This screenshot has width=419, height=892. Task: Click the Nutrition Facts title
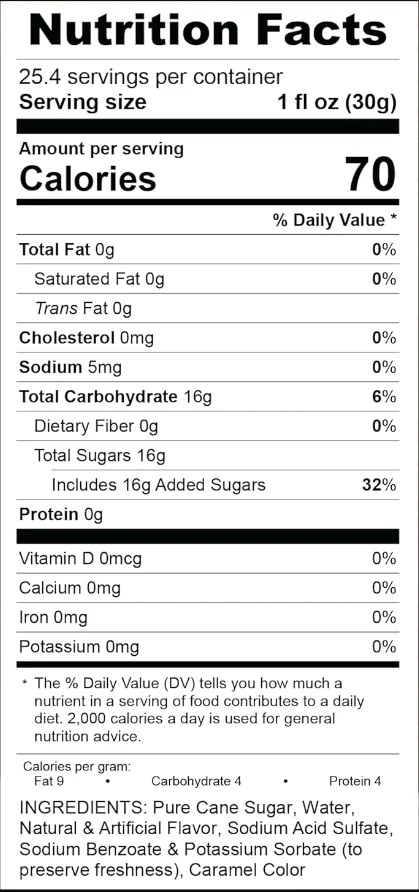point(208,30)
